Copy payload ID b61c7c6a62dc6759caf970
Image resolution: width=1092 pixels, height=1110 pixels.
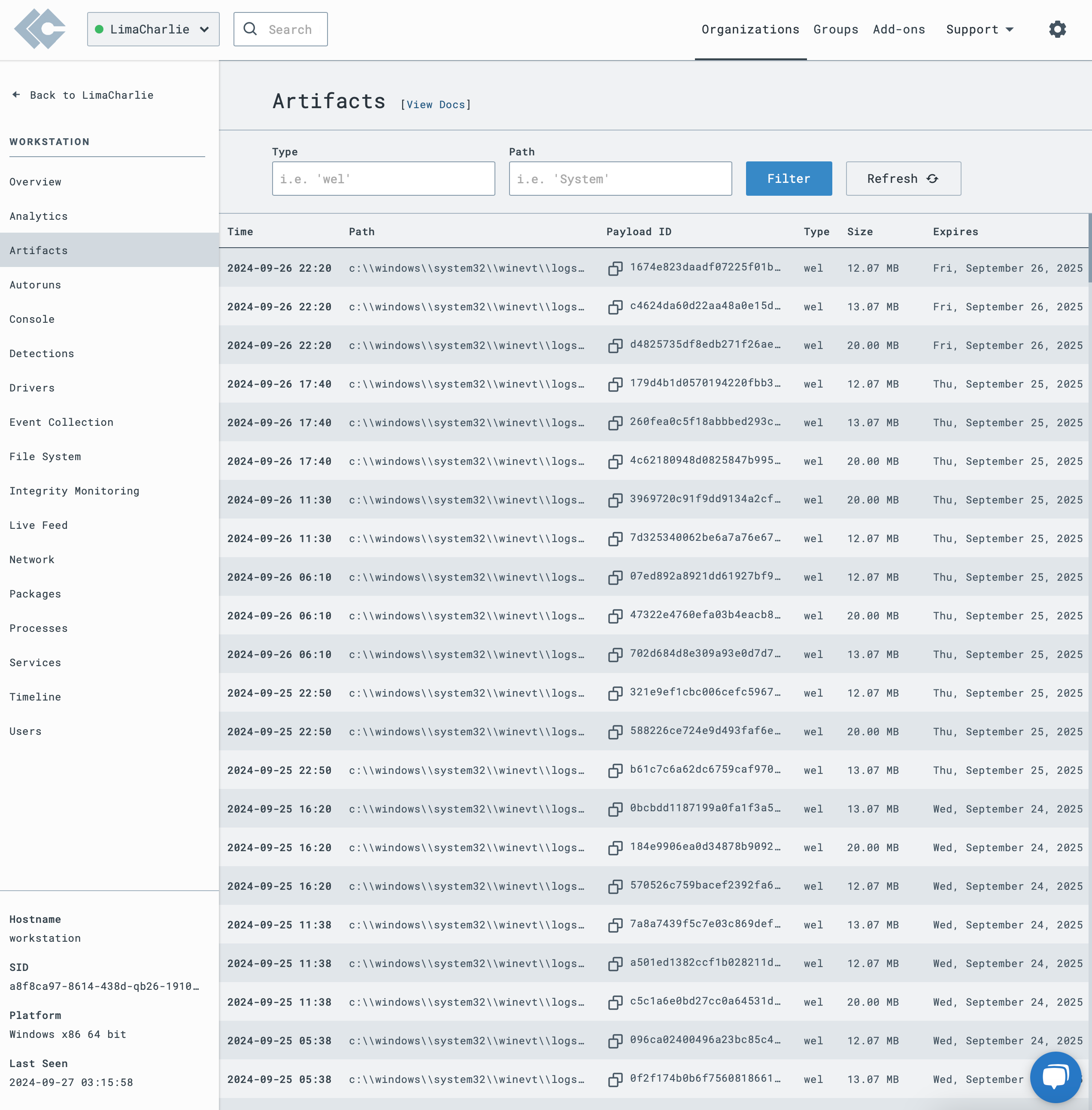click(x=616, y=770)
